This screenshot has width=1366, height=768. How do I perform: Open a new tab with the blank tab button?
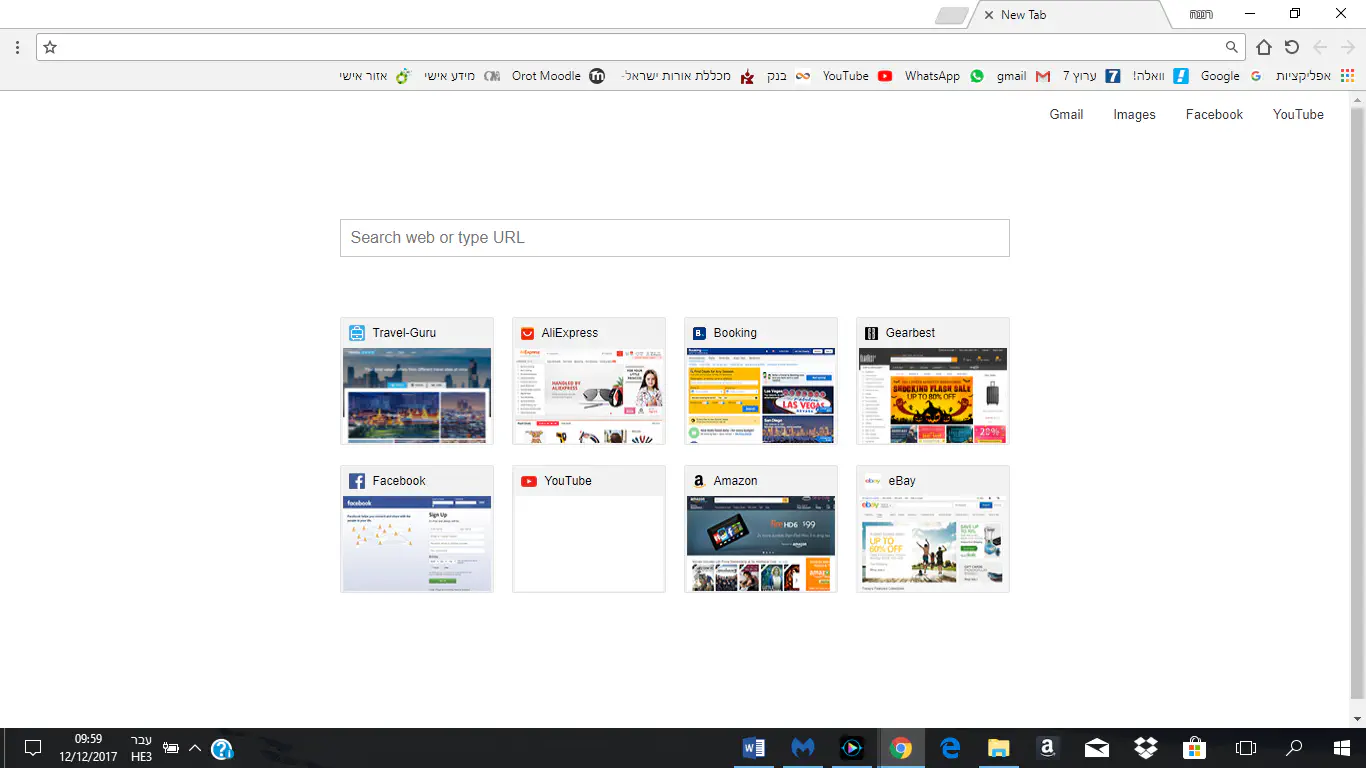click(x=951, y=16)
